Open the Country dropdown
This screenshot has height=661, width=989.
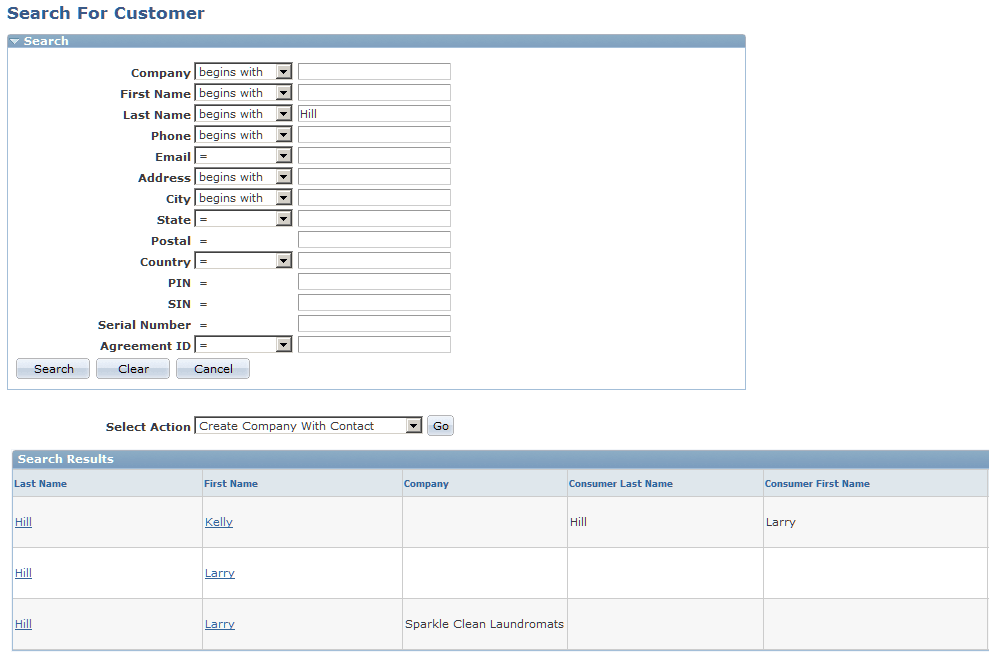tap(283, 260)
